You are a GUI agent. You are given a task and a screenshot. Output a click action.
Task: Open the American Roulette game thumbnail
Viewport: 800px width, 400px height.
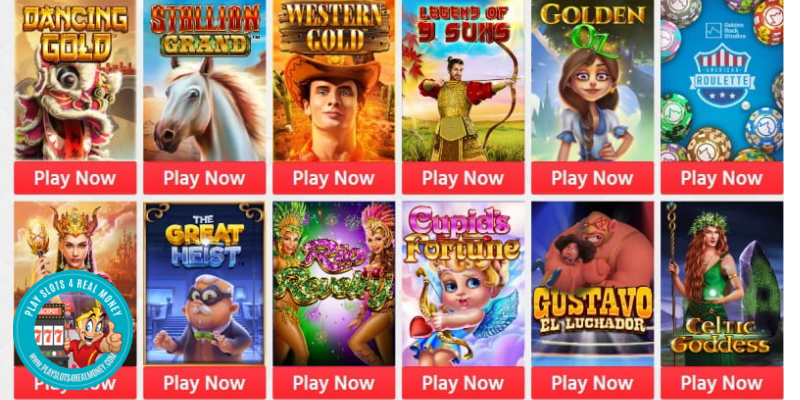[x=722, y=81]
